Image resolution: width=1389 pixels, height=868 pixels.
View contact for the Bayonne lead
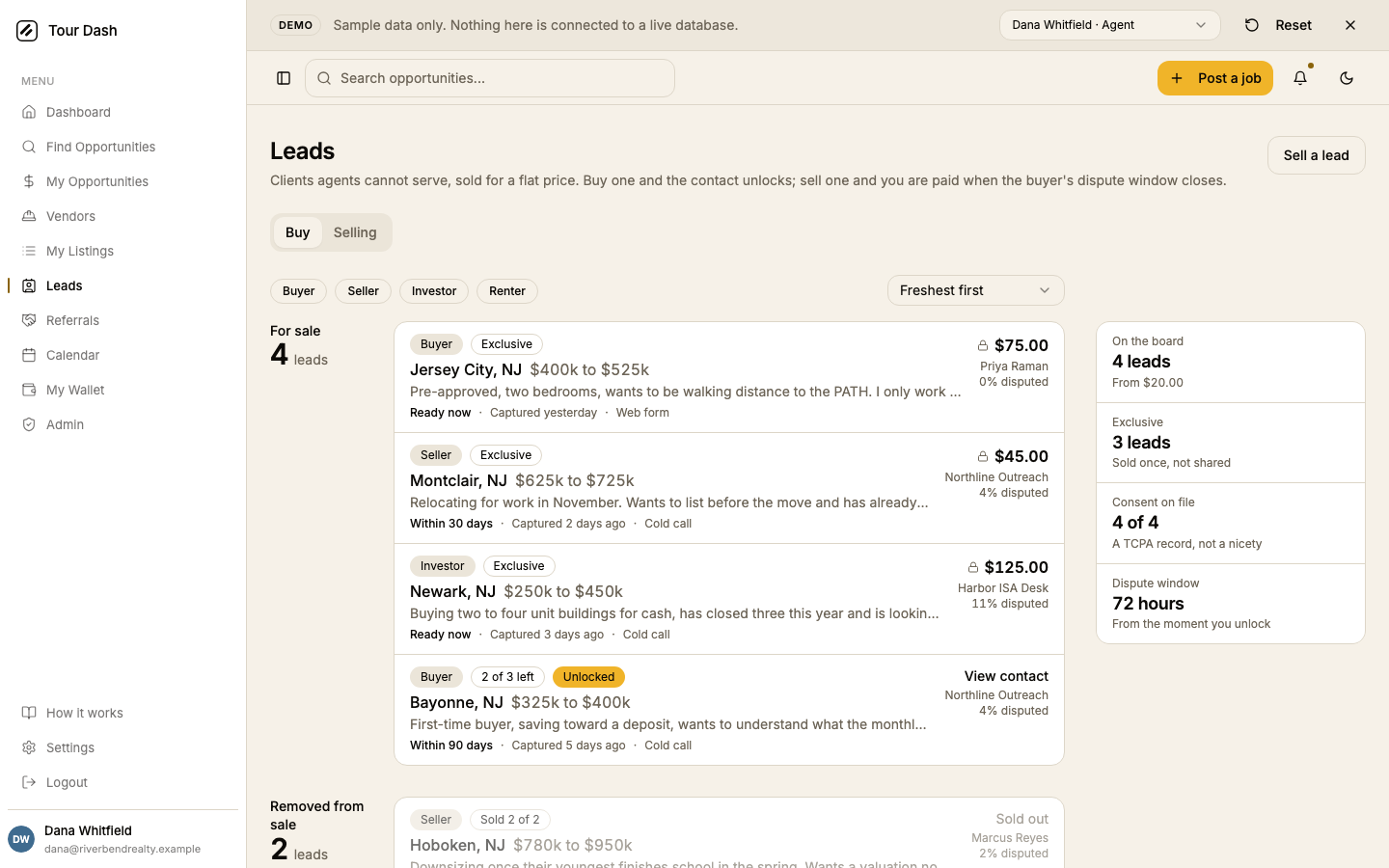1006,676
